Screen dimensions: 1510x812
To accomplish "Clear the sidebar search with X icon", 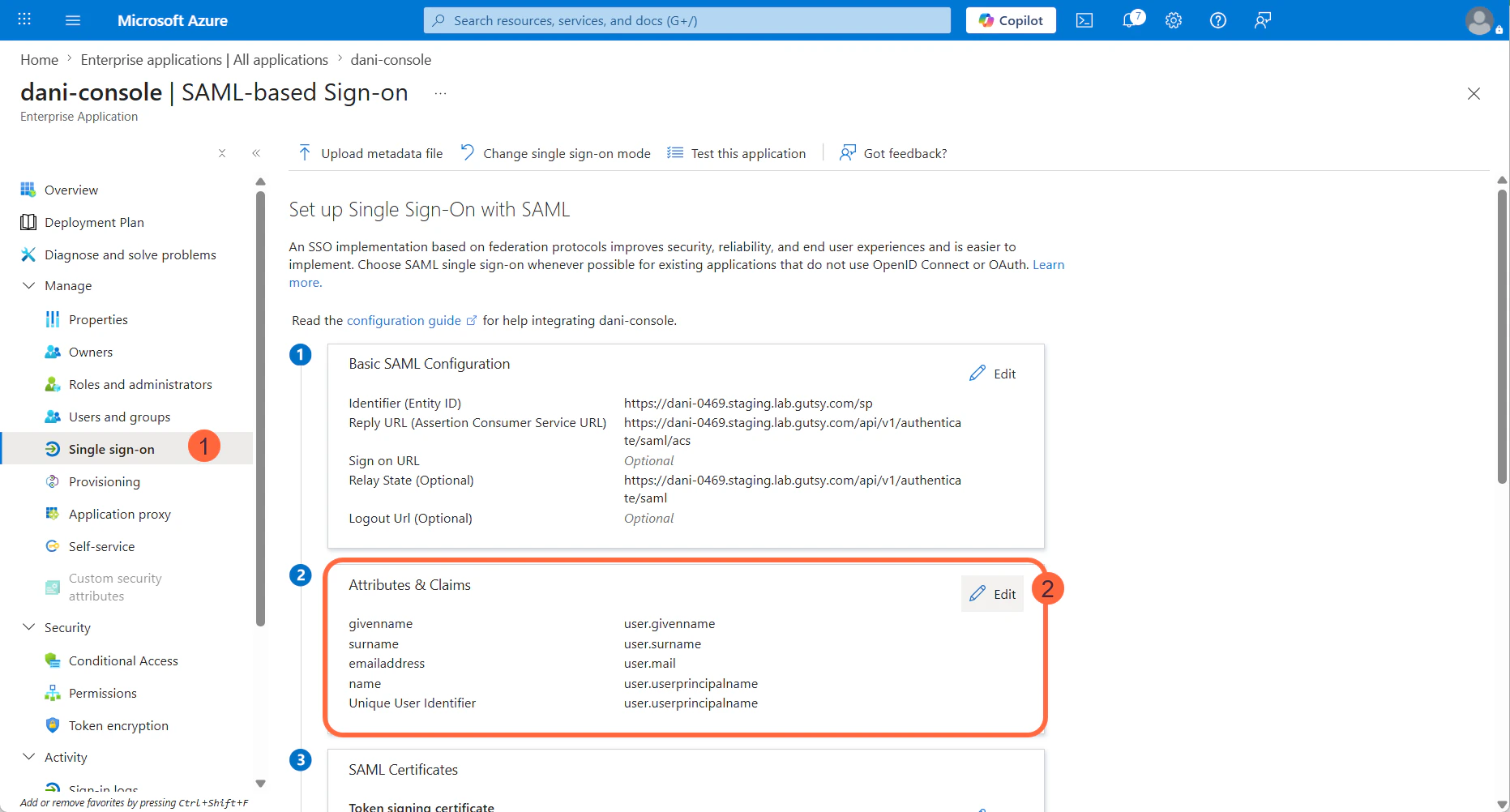I will click(222, 153).
